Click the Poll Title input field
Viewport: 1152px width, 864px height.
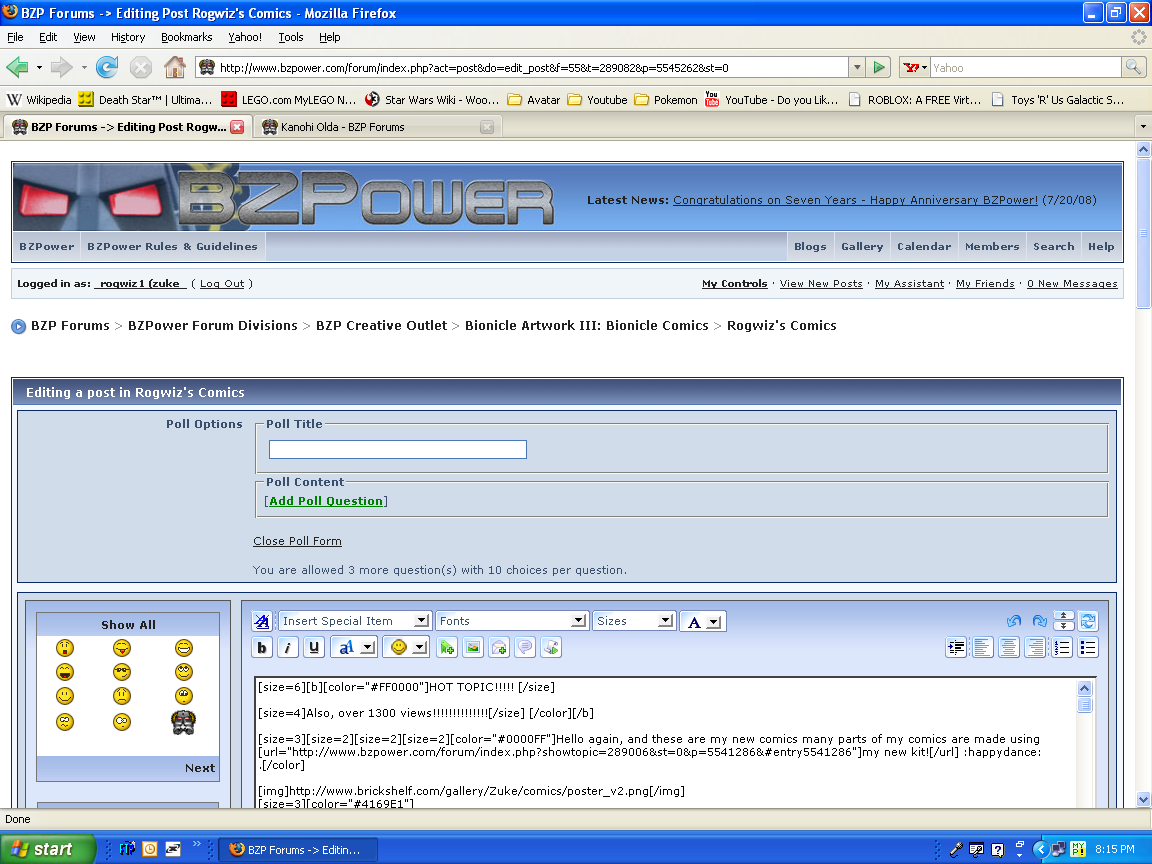(397, 450)
